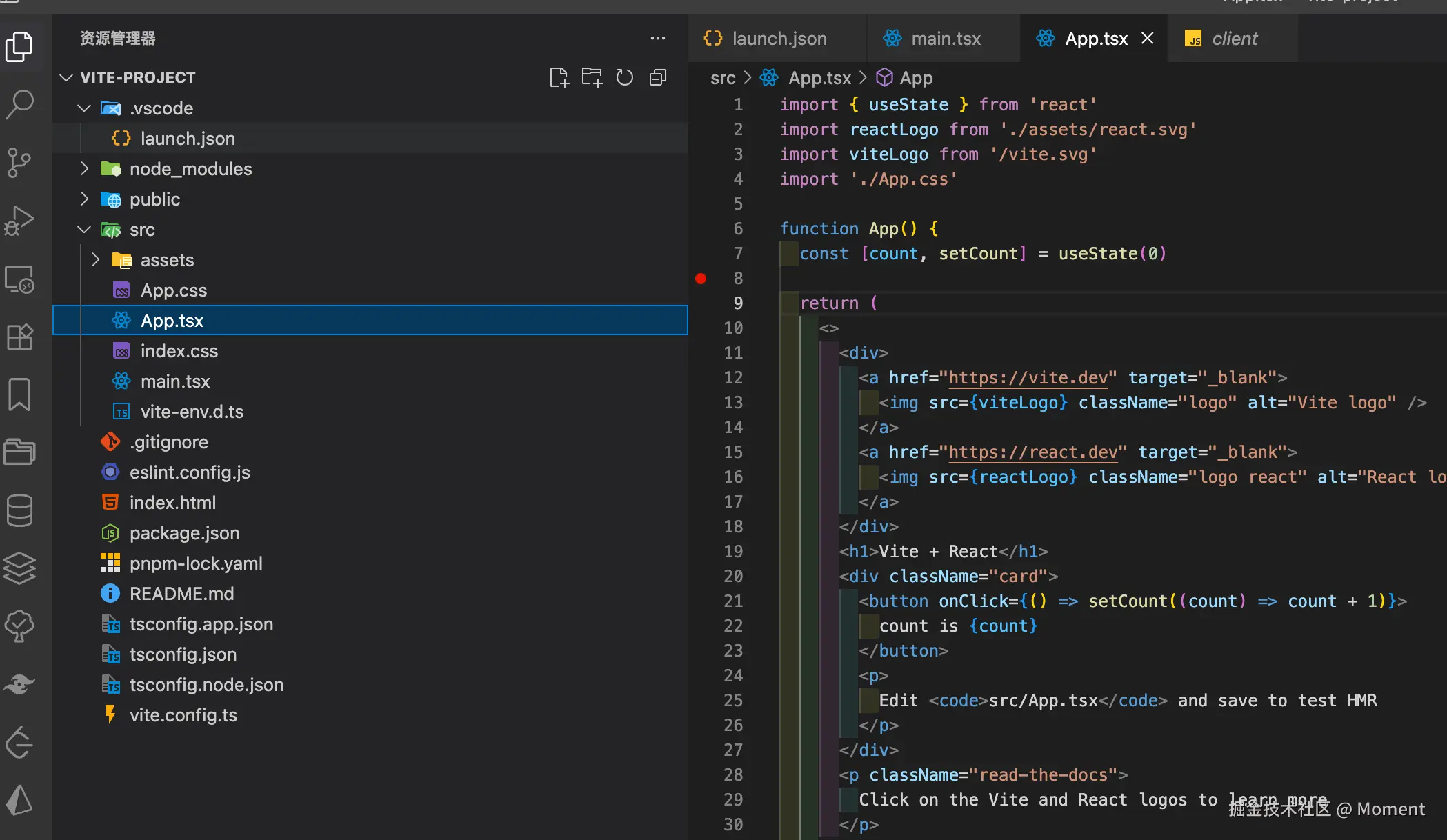Open the explorer more actions ellipsis menu
The width and height of the screenshot is (1447, 840).
click(658, 39)
